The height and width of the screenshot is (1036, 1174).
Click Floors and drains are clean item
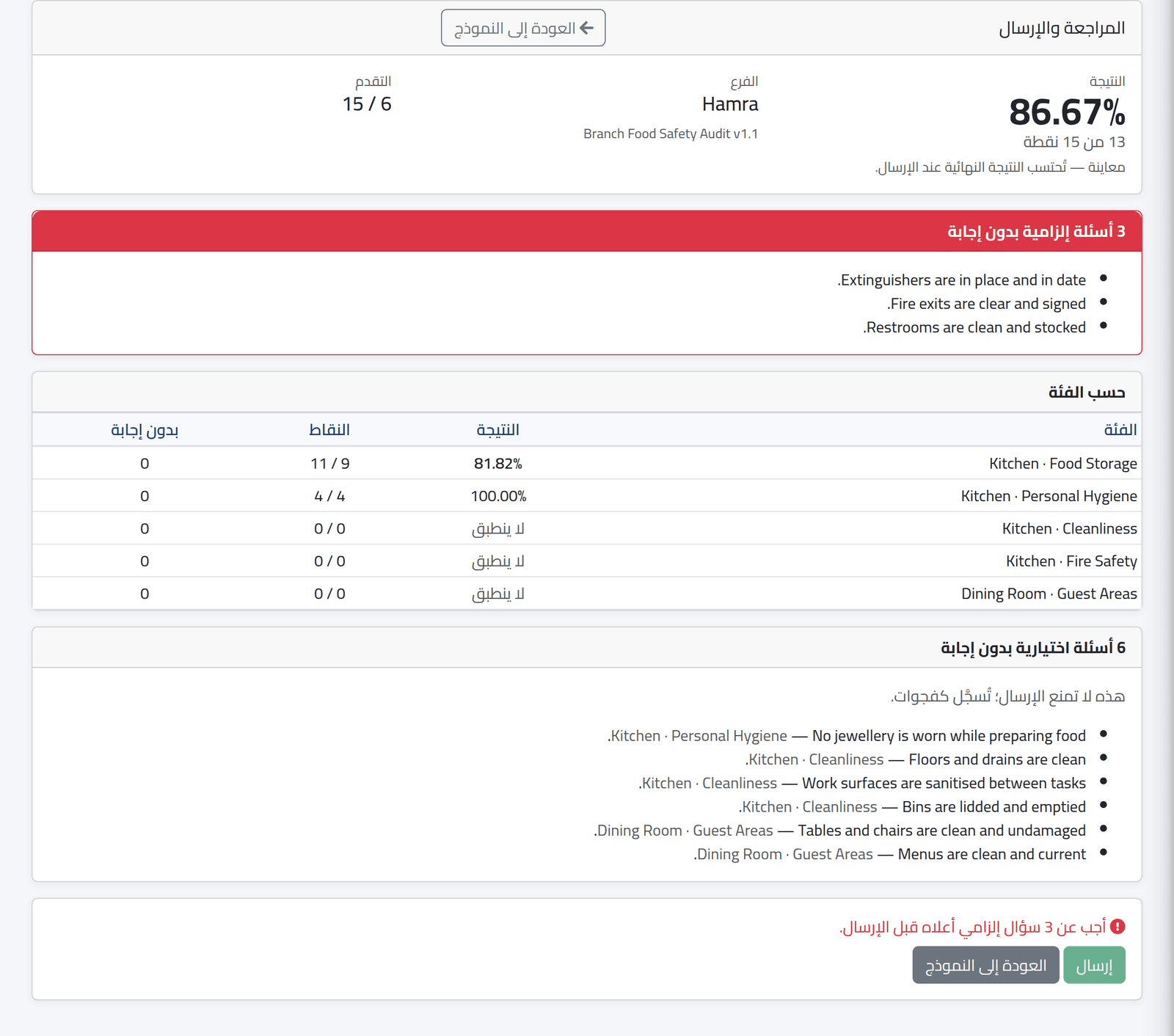tap(997, 759)
